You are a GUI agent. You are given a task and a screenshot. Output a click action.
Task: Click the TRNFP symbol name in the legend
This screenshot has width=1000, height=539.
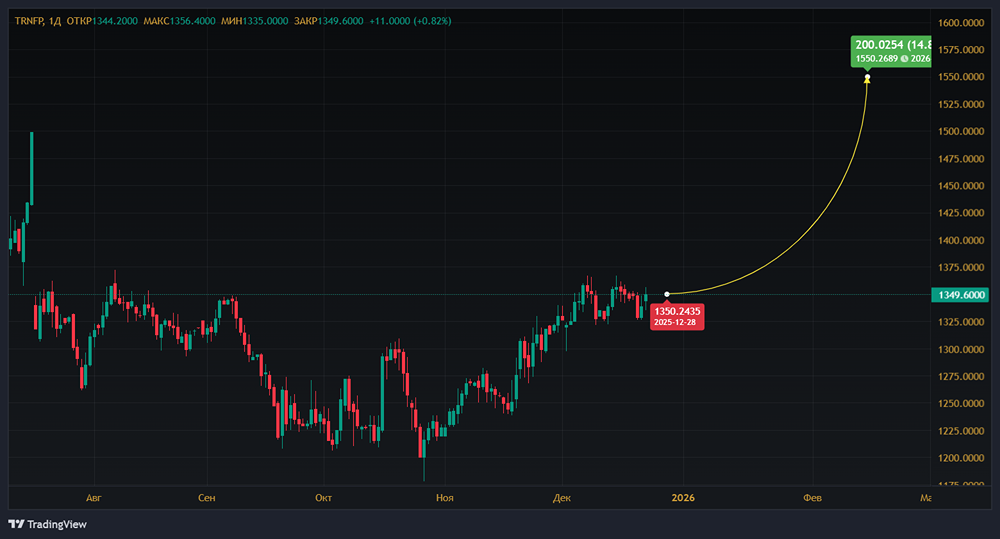28,20
